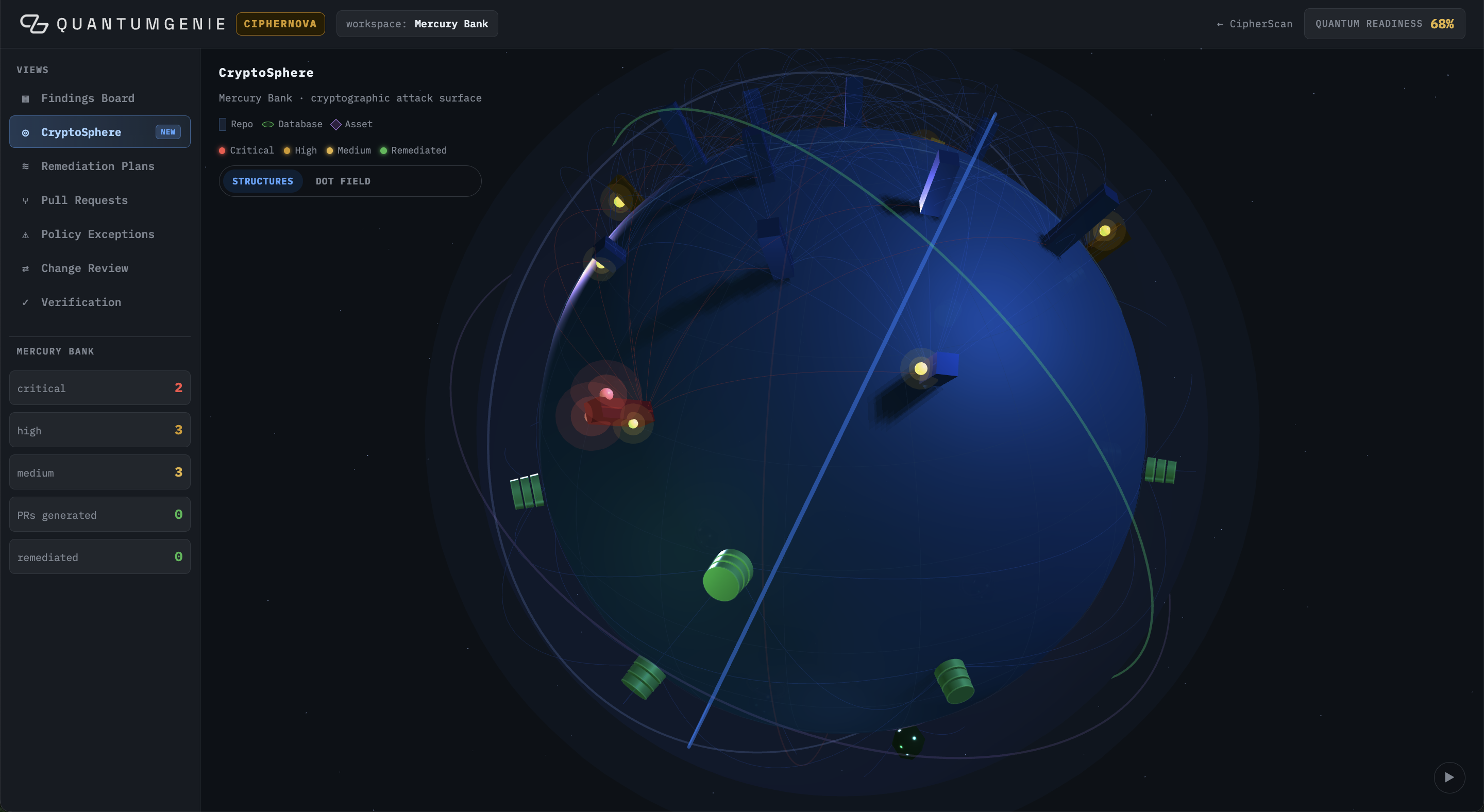1484x812 pixels.
Task: Open the medium count card
Action: (99, 471)
